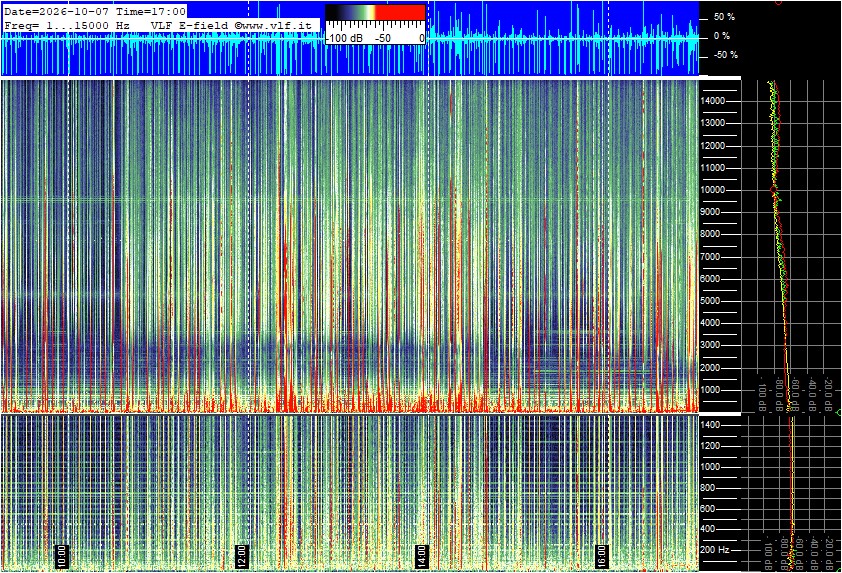Viewport: 842px width, 573px height.
Task: Click the 50 % amplitude scale label
Action: [724, 17]
